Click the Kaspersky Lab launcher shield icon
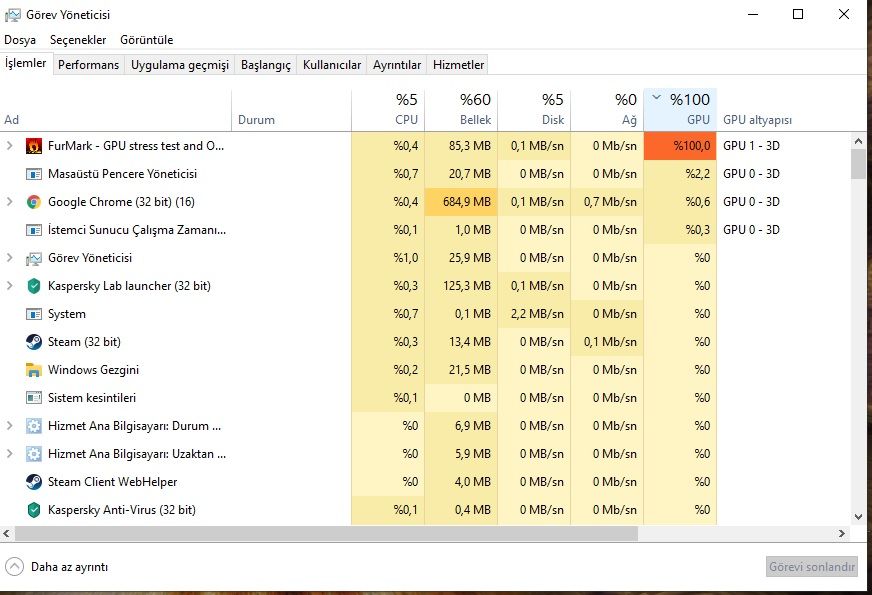The width and height of the screenshot is (872, 595). point(34,286)
